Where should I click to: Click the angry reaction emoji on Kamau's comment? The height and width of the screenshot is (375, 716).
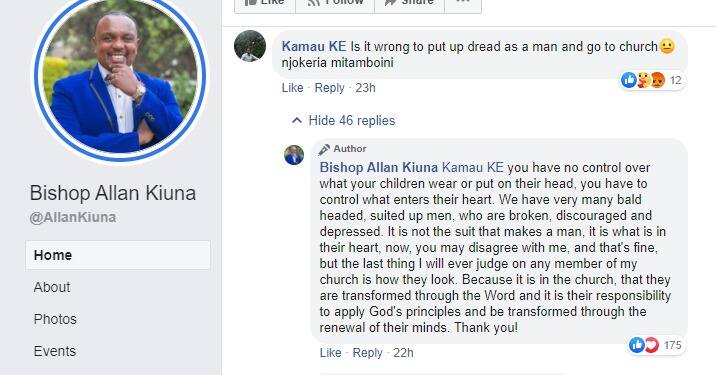click(658, 80)
